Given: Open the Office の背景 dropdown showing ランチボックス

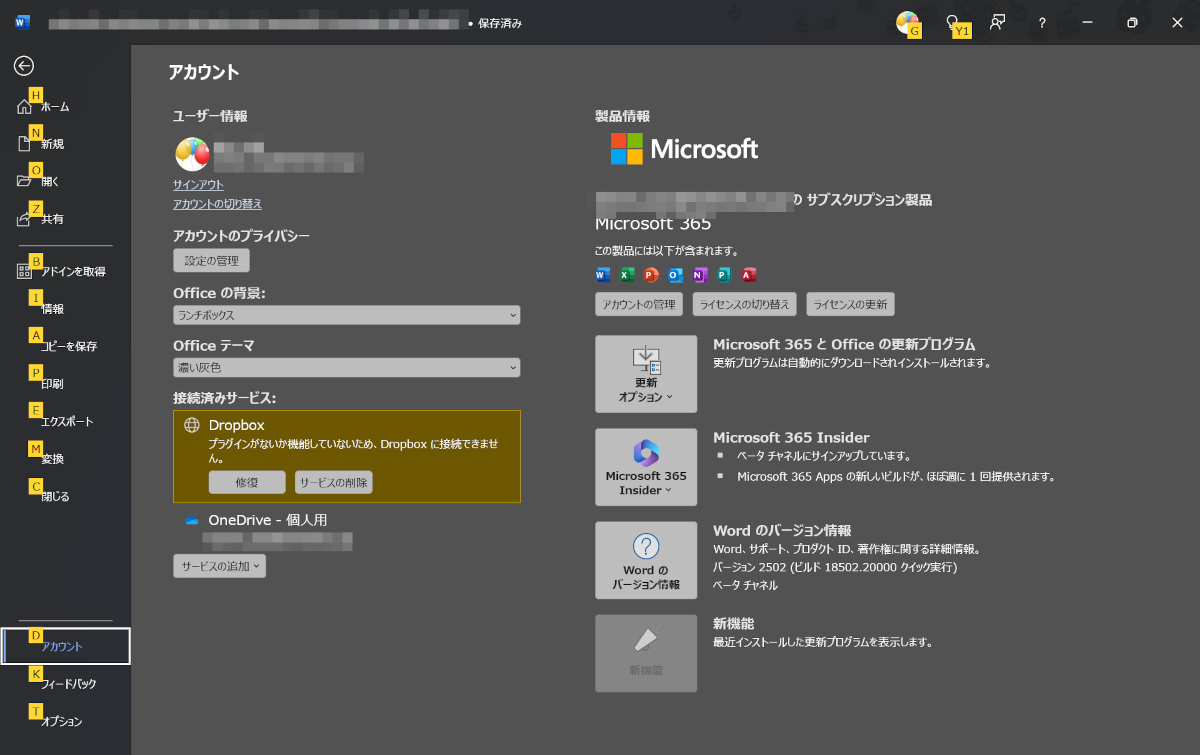Looking at the screenshot, I should pyautogui.click(x=346, y=314).
